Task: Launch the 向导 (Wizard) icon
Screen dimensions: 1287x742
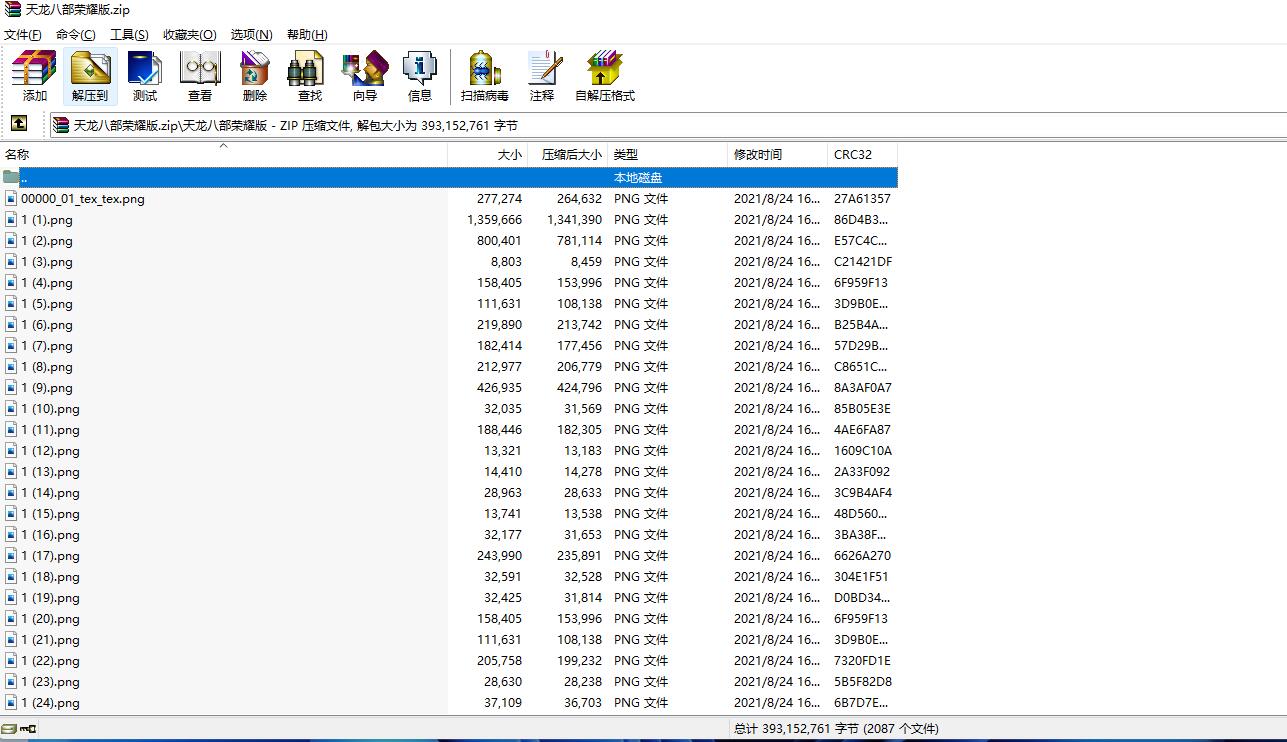Action: [x=365, y=76]
